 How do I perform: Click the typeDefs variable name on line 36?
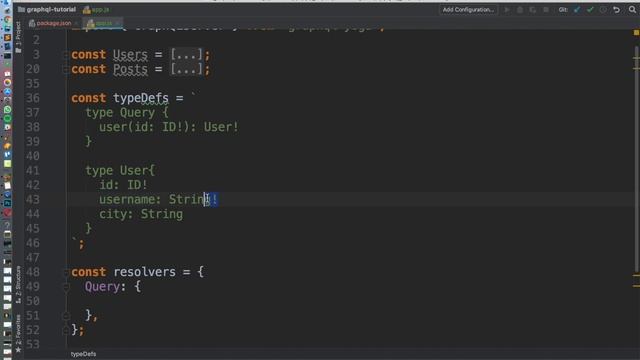tap(141, 98)
